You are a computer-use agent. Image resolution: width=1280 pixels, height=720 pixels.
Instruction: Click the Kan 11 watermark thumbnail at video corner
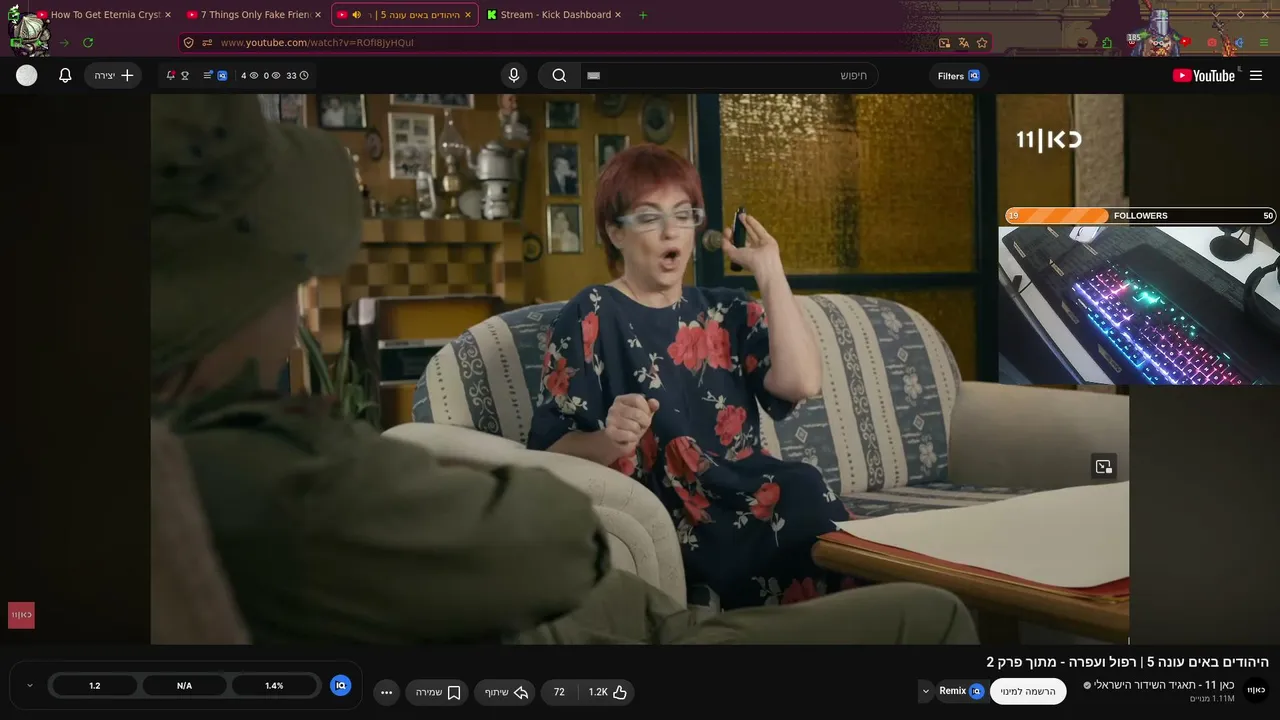coord(21,615)
